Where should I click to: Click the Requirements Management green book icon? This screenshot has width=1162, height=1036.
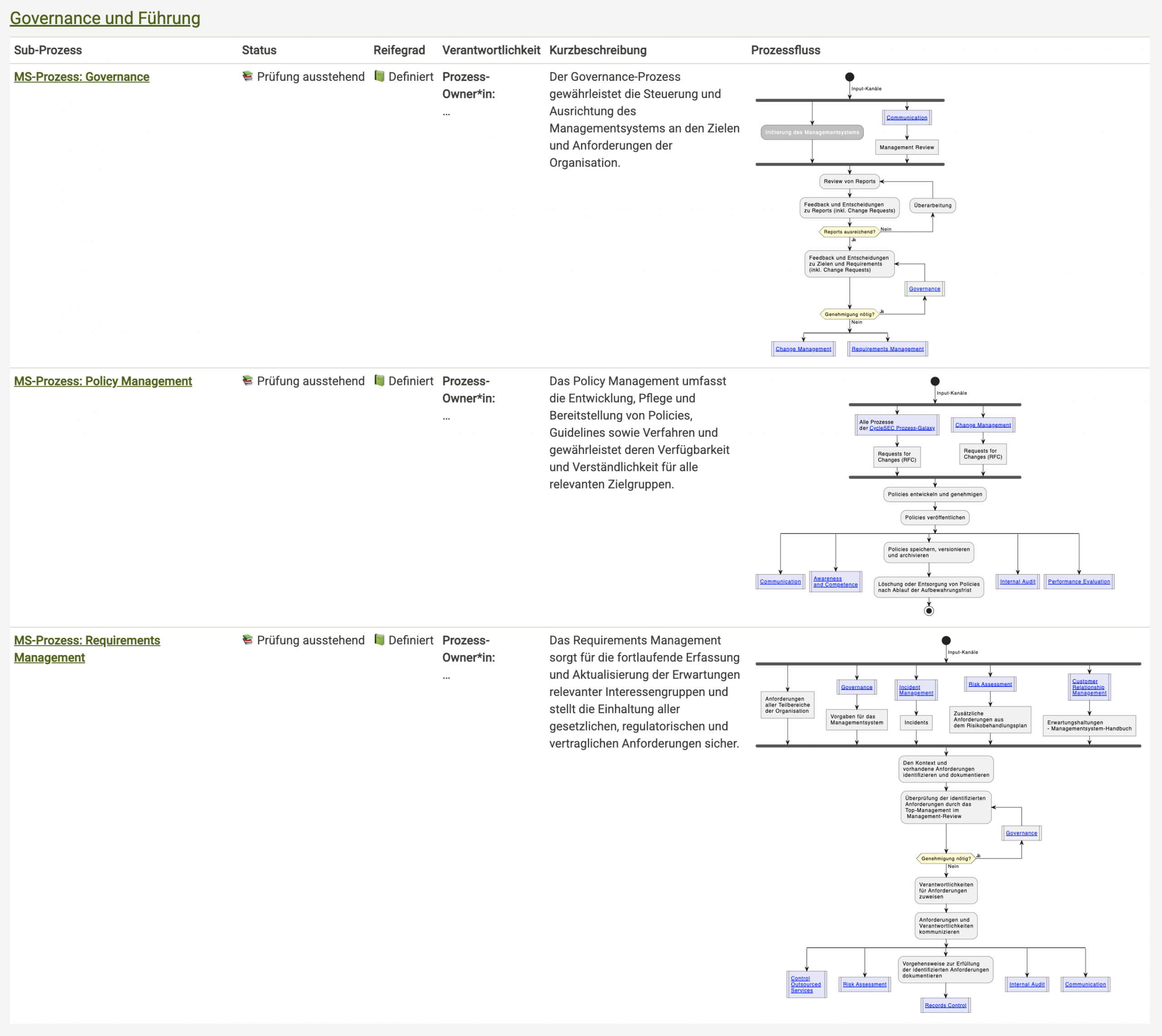(379, 640)
